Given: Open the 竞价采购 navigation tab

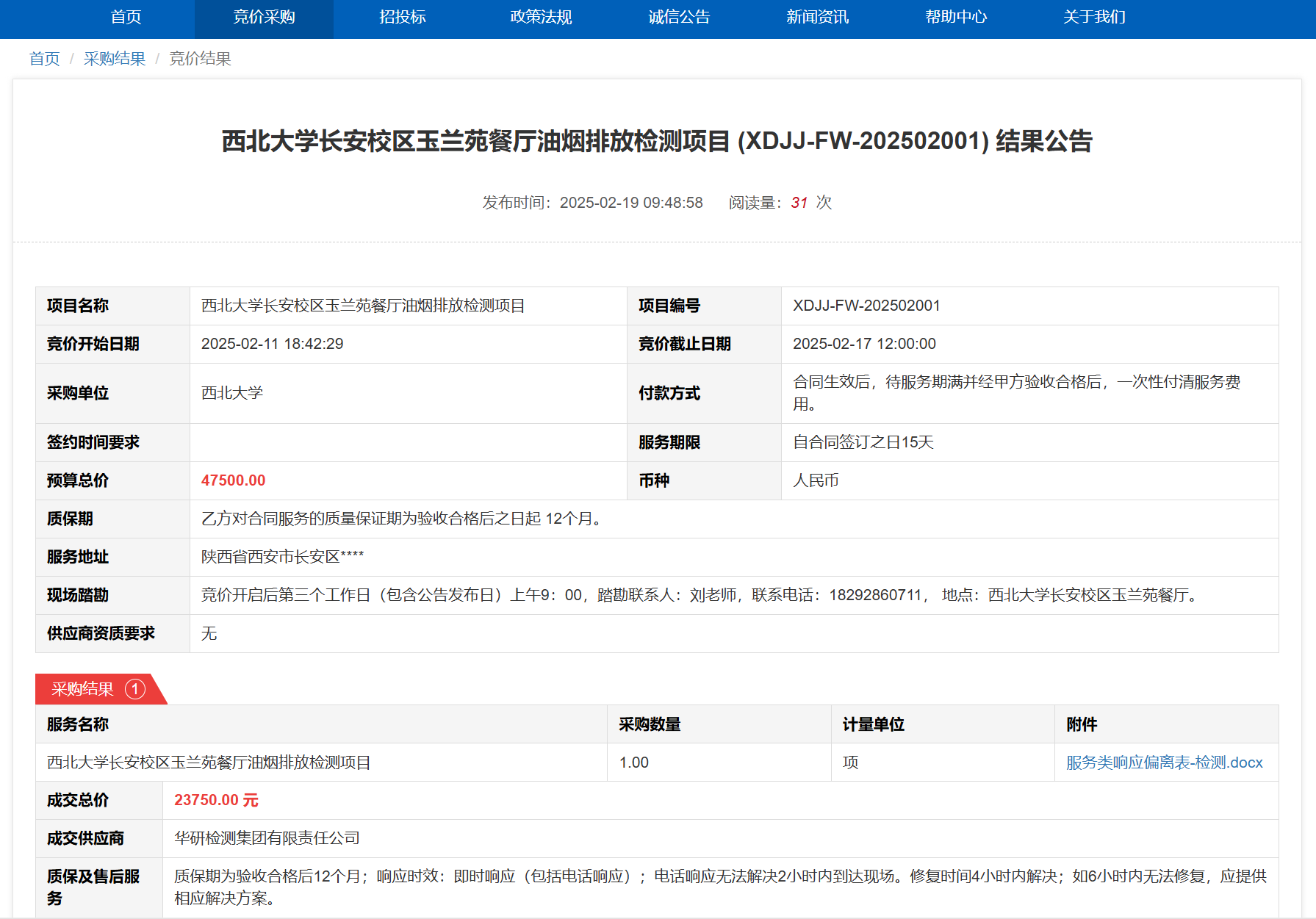Looking at the screenshot, I should point(264,17).
